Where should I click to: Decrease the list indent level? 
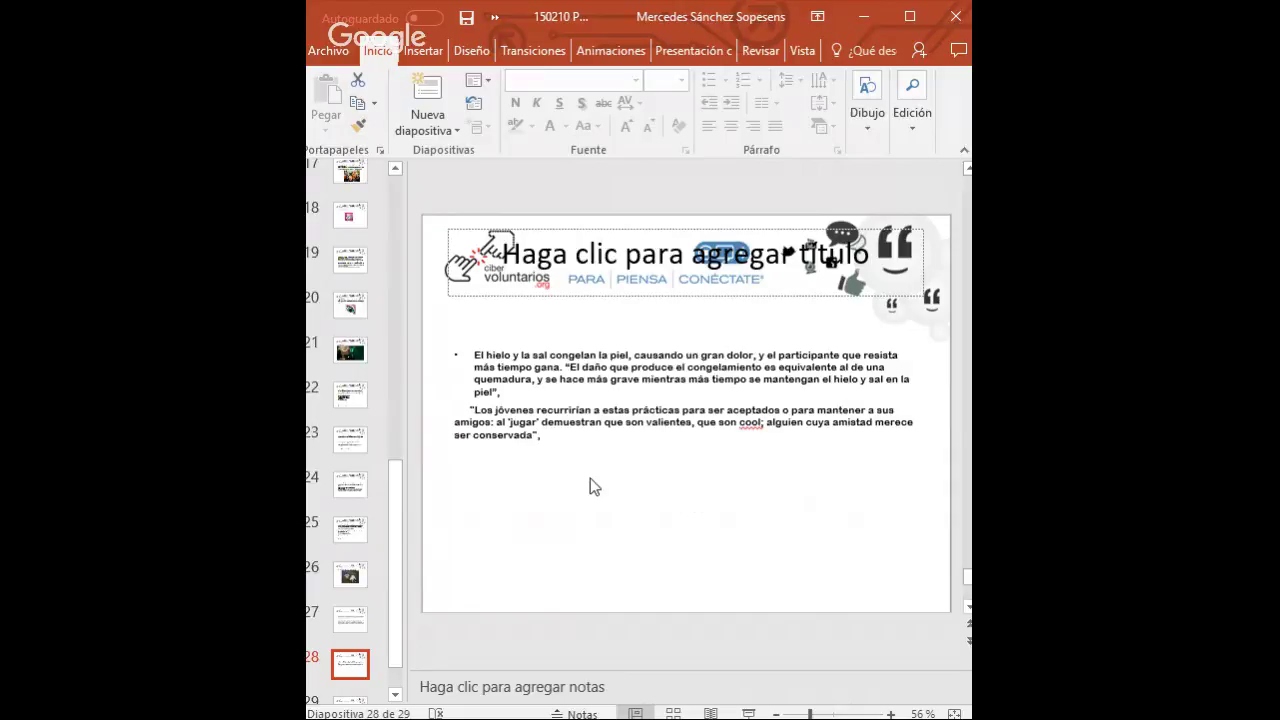(709, 103)
